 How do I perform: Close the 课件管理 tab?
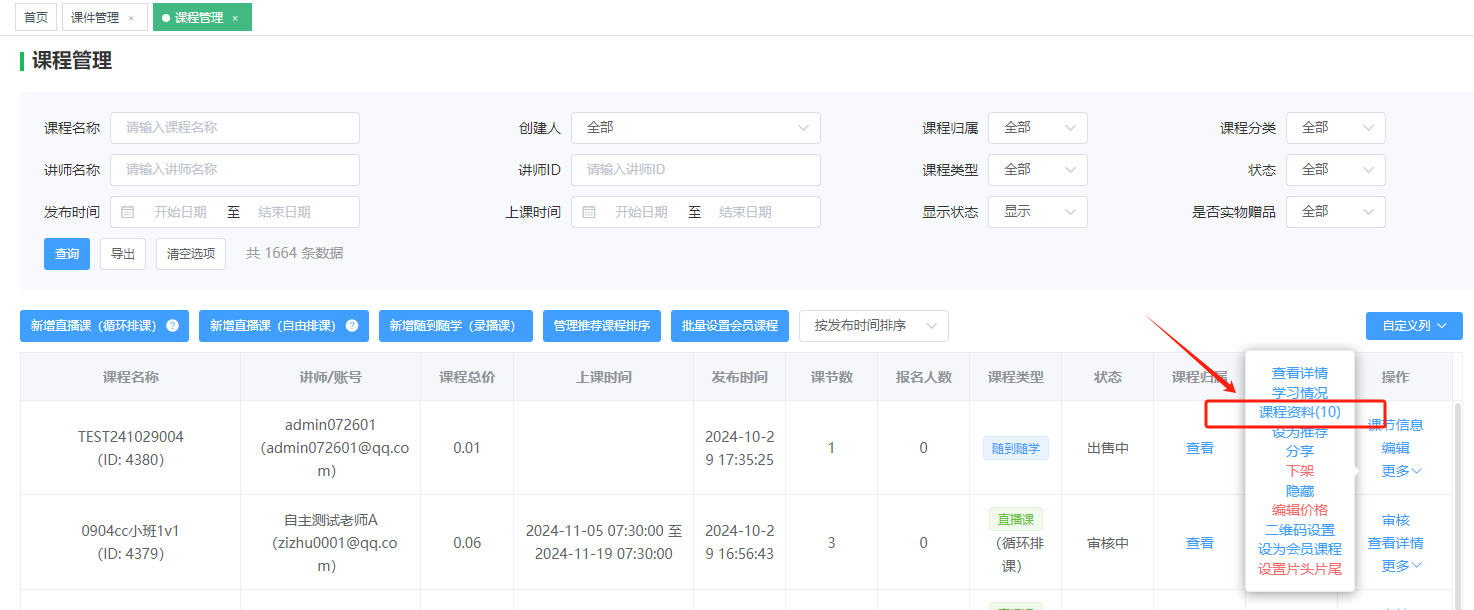131,18
